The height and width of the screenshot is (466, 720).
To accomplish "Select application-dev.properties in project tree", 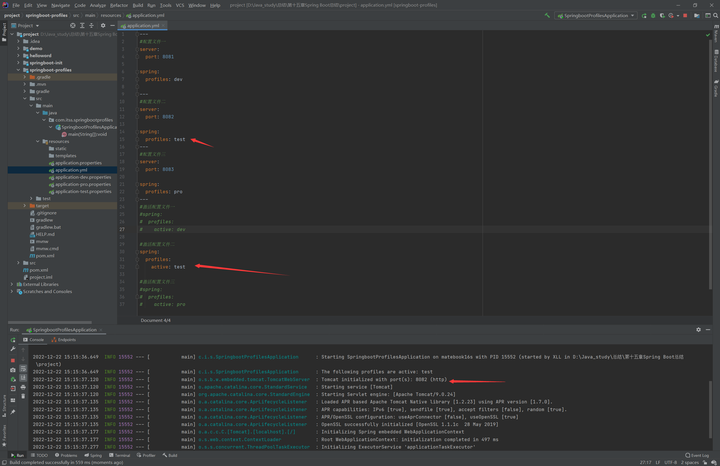I will [82, 177].
